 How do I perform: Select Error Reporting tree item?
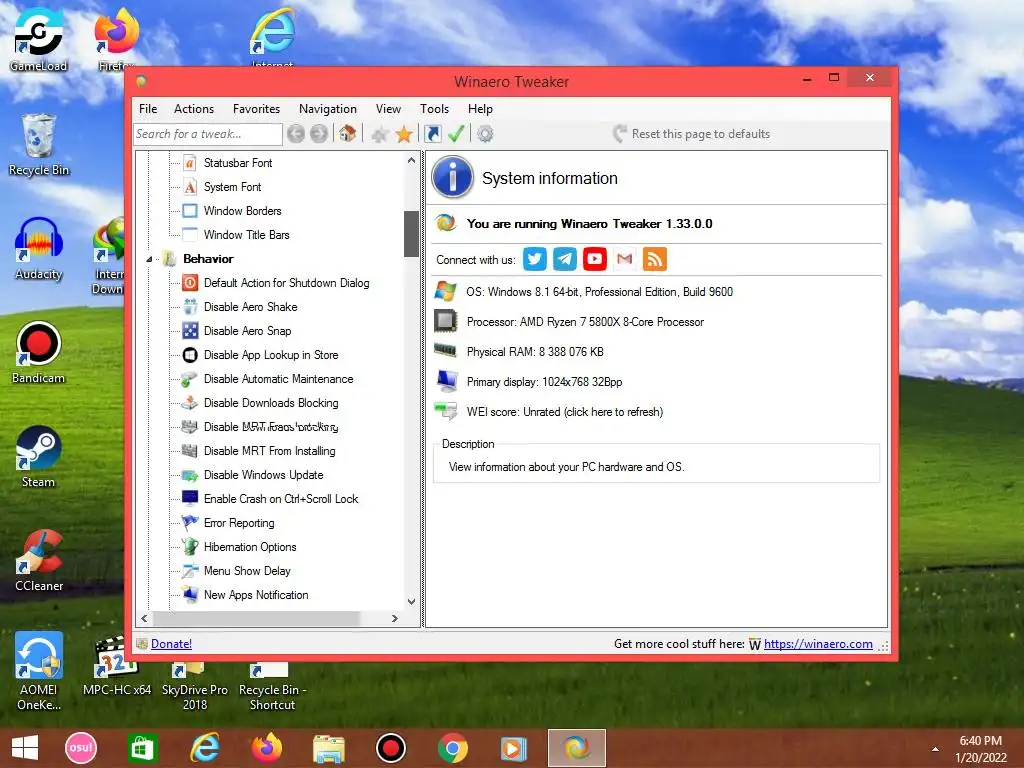pyautogui.click(x=238, y=523)
